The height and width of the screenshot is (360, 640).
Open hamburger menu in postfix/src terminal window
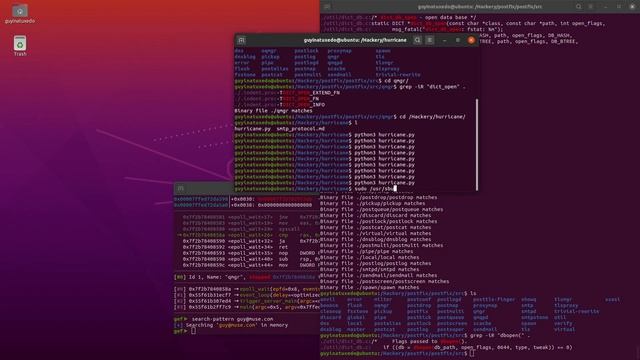click(x=591, y=7)
